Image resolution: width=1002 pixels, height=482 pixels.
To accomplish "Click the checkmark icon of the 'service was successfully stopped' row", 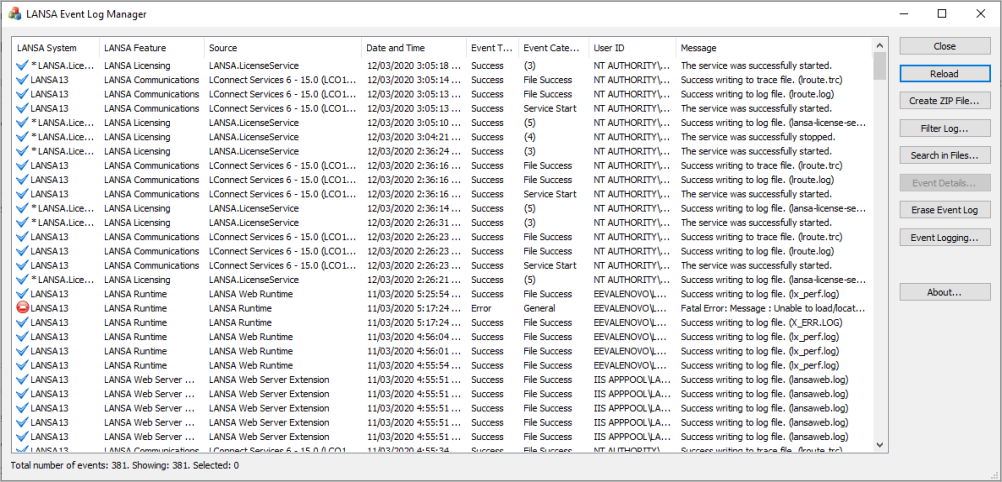I will 22,137.
